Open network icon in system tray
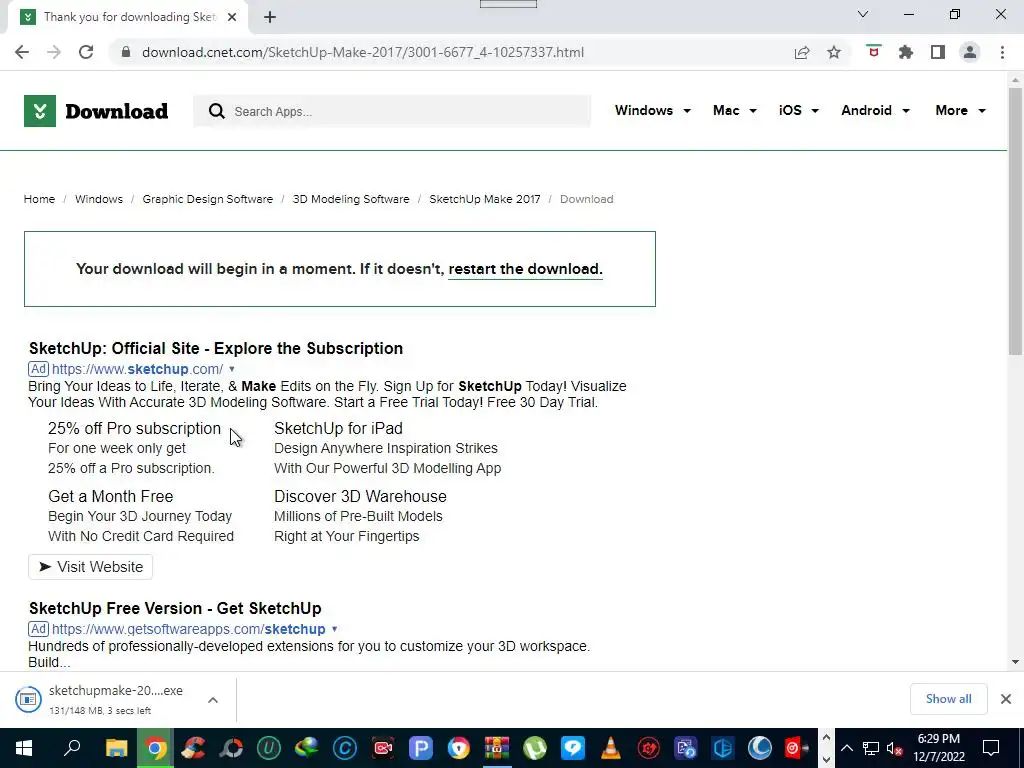 point(871,748)
